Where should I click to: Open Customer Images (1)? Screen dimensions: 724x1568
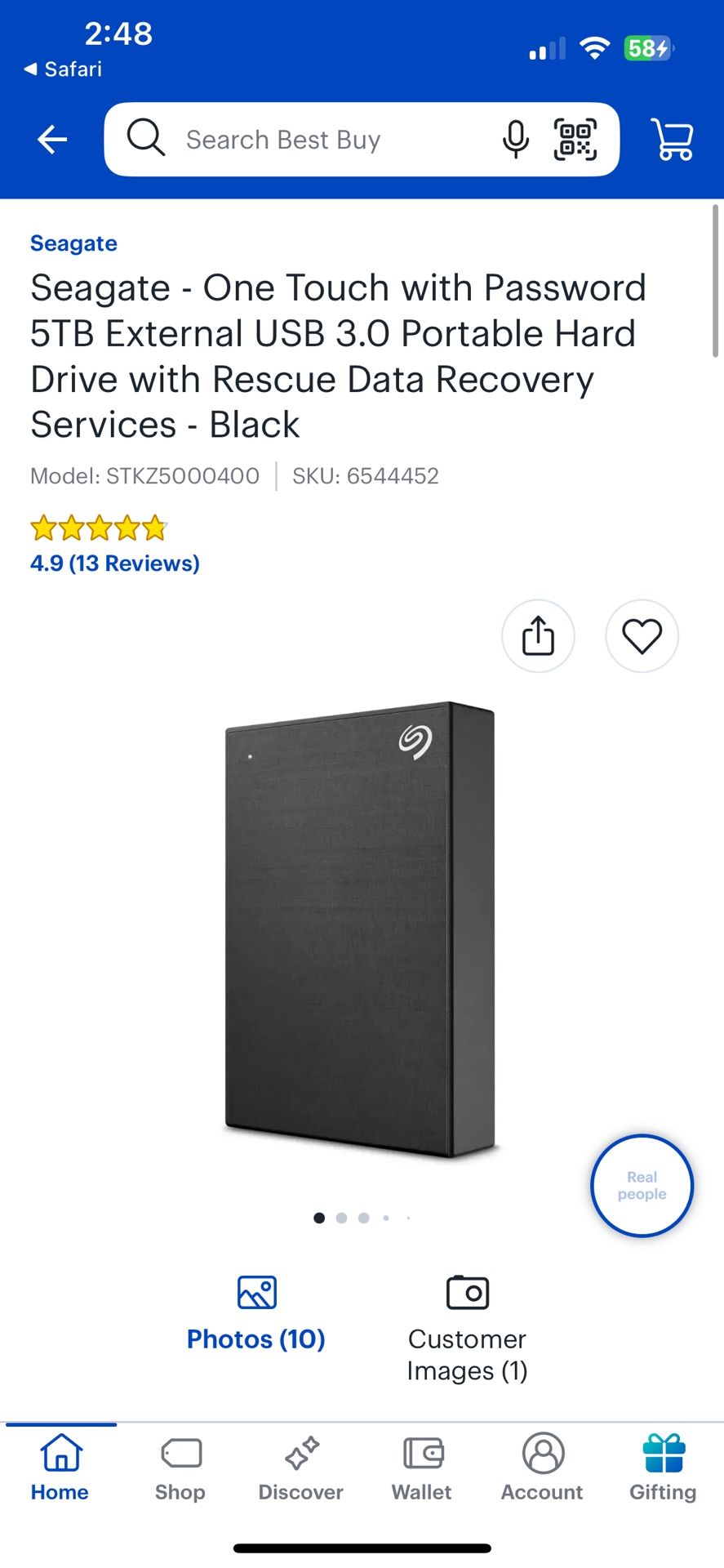(x=468, y=1329)
